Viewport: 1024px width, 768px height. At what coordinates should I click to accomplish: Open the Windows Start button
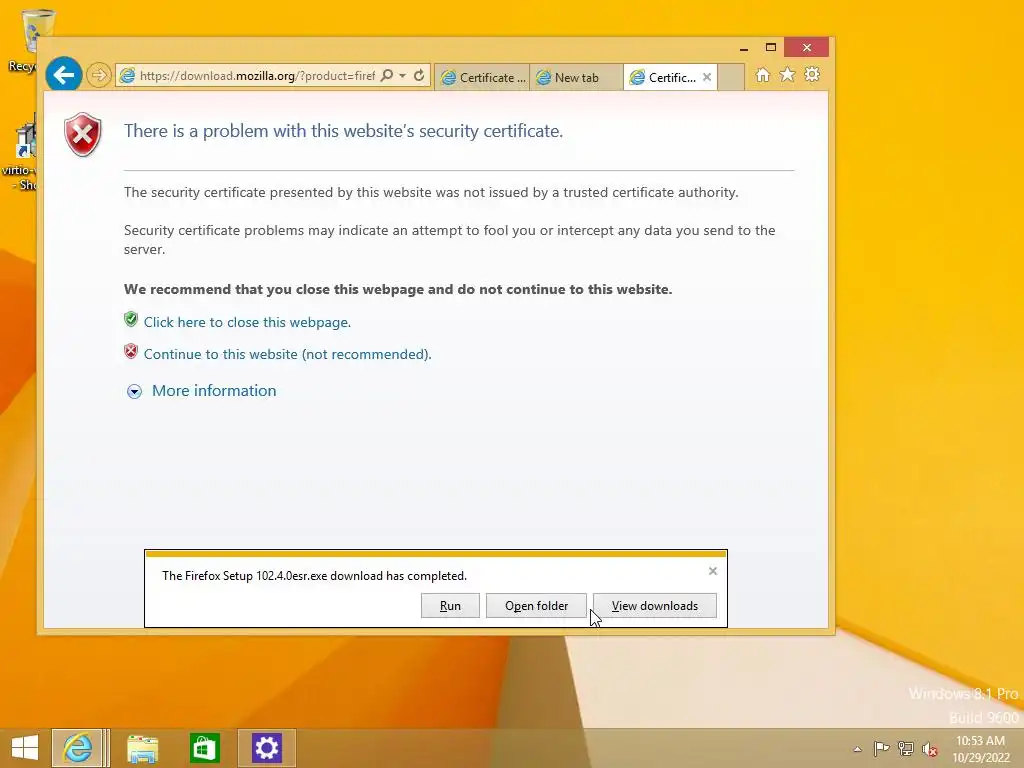pyautogui.click(x=25, y=748)
